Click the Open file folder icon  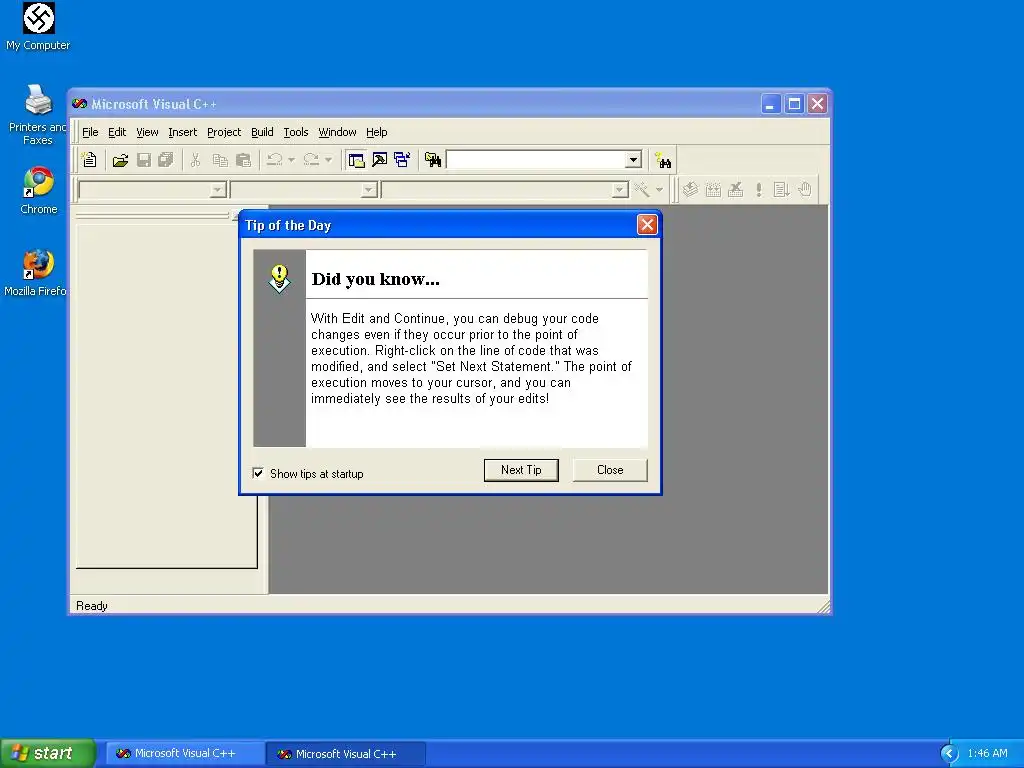[x=120, y=160]
